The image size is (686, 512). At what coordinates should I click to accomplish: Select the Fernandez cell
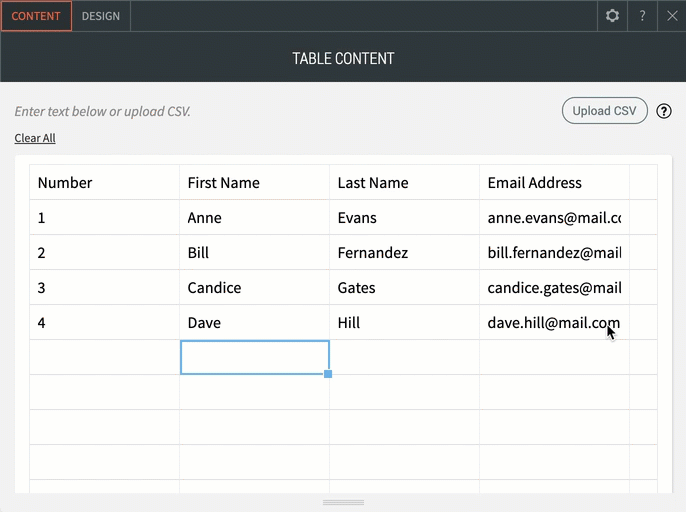pyautogui.click(x=404, y=253)
